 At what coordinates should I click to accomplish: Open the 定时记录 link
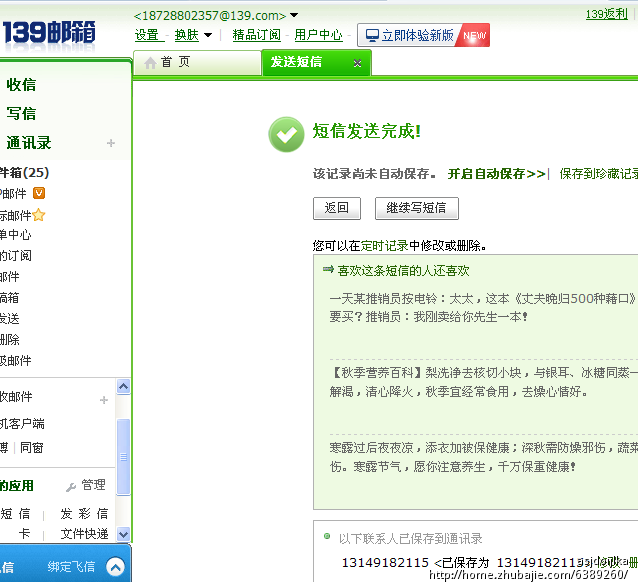(385, 246)
